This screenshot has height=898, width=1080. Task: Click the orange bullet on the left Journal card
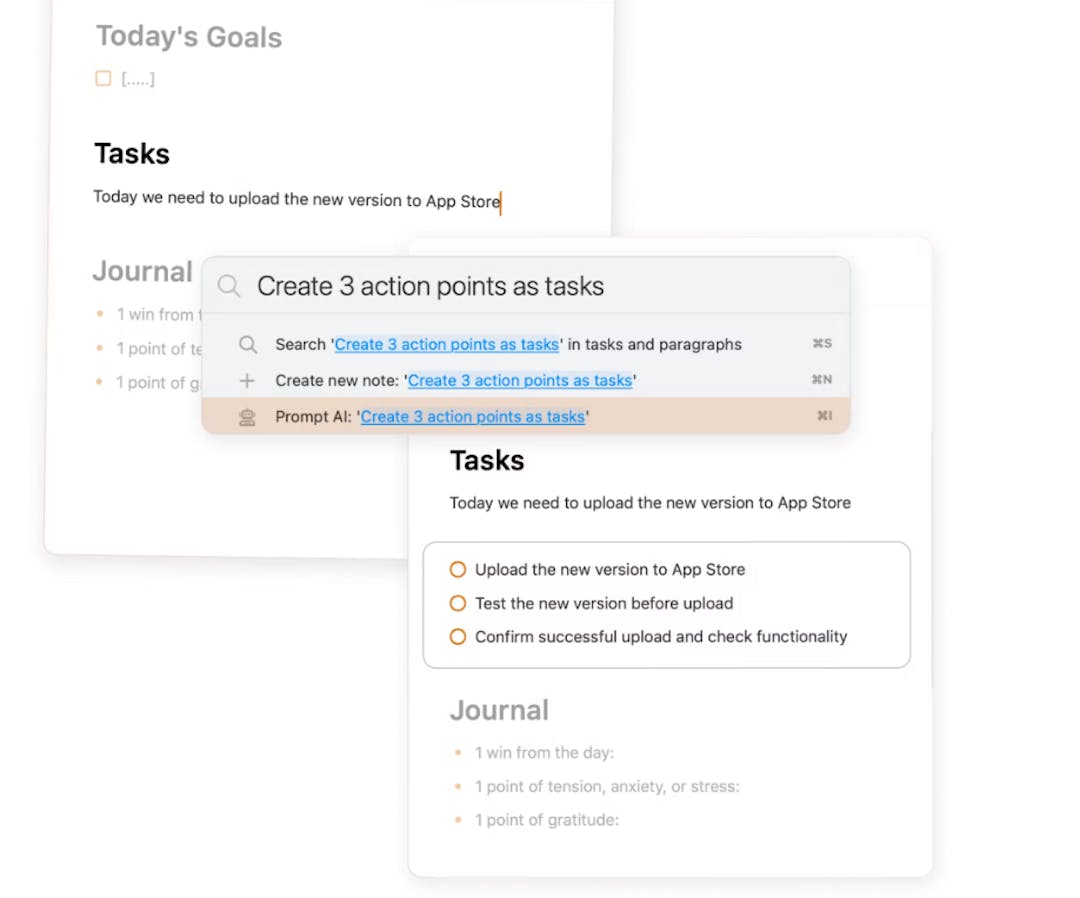click(100, 314)
